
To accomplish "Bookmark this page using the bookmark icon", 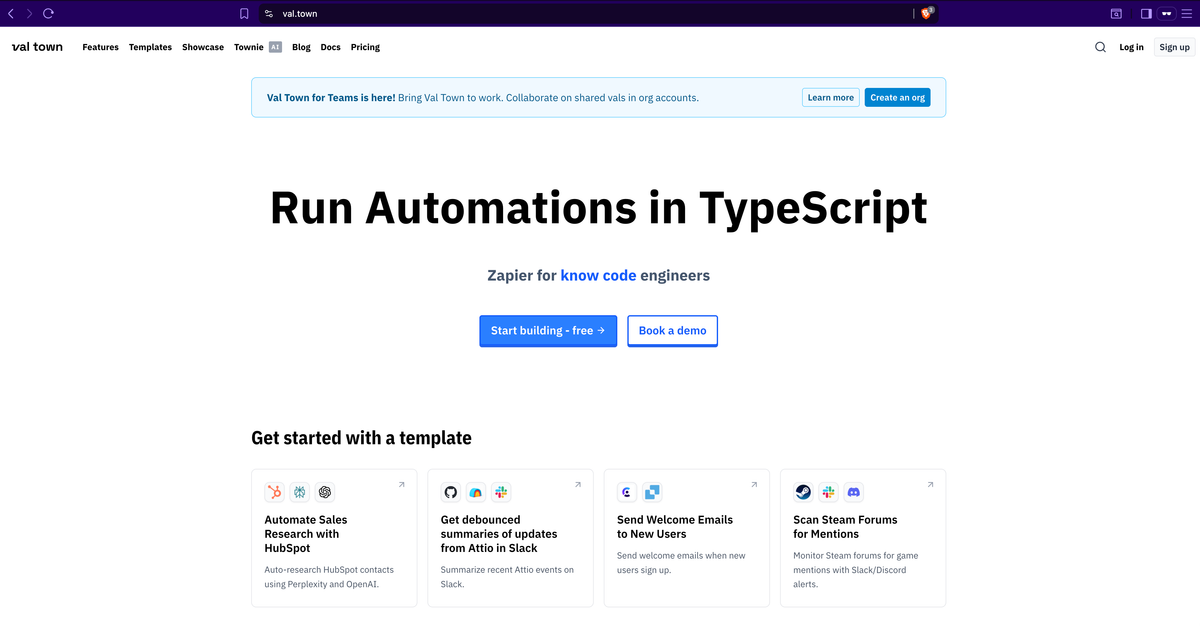I will coord(244,14).
